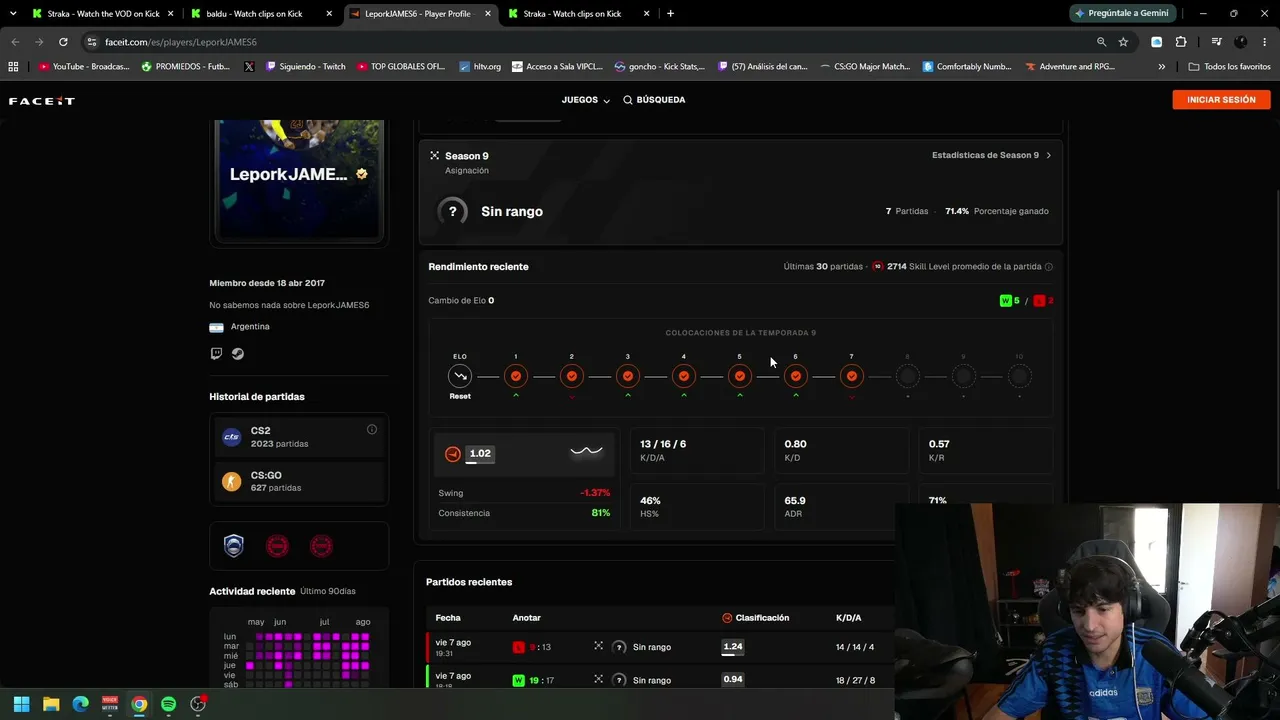Open the CS:GO 627 partidas history

(299, 481)
